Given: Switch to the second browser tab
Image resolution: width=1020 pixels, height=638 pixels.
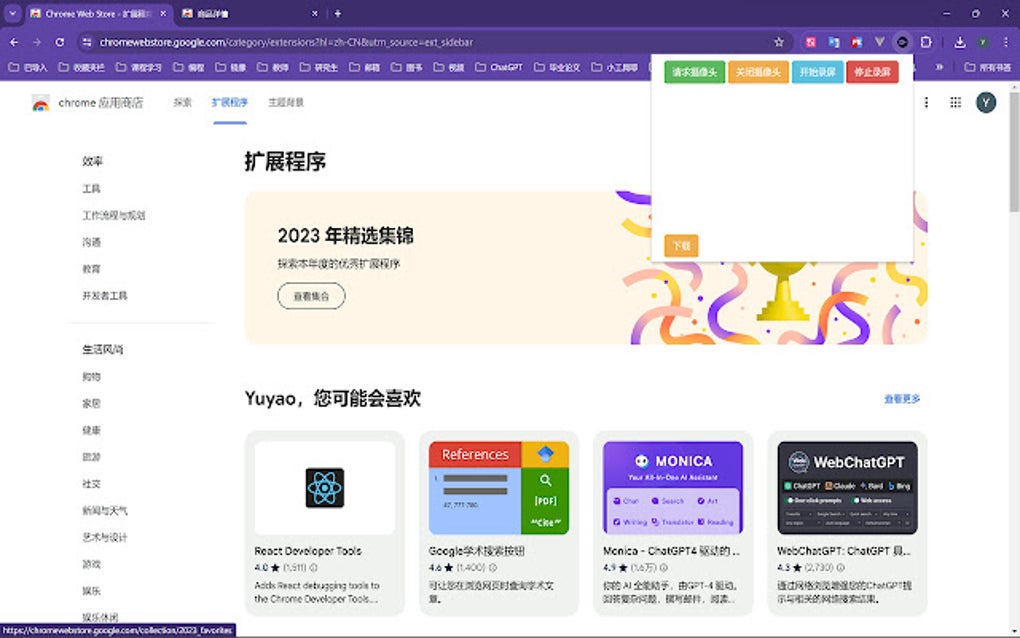Looking at the screenshot, I should (249, 13).
